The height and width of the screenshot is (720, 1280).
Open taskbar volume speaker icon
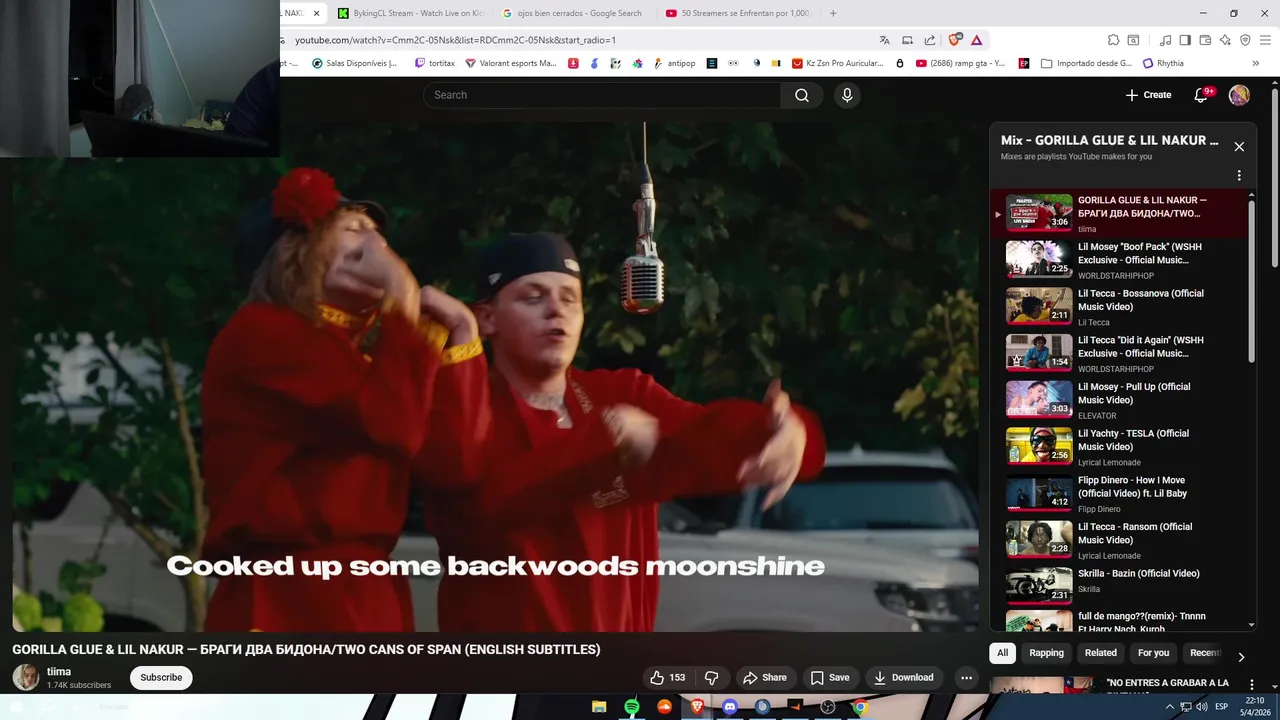click(x=1200, y=707)
